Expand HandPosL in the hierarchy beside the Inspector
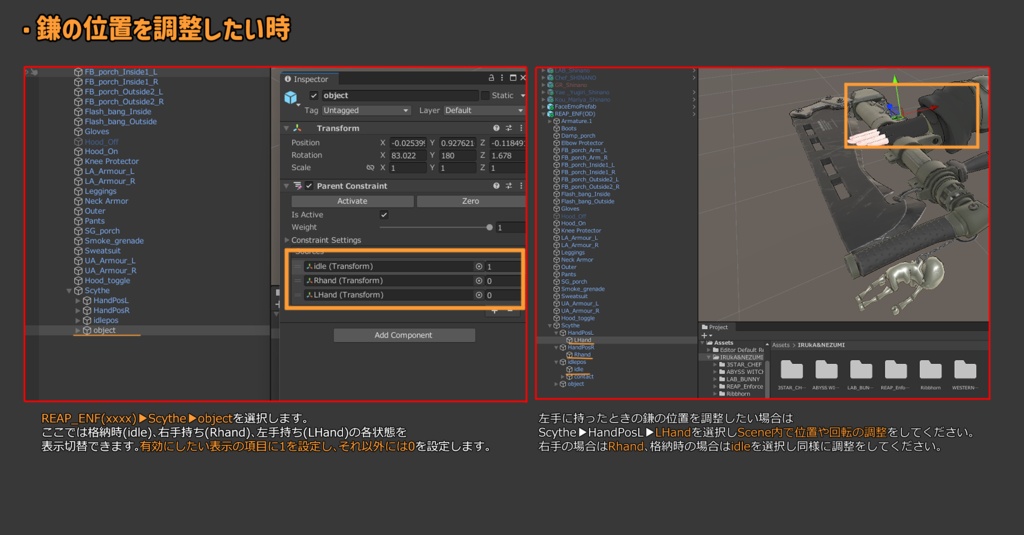 pos(78,301)
